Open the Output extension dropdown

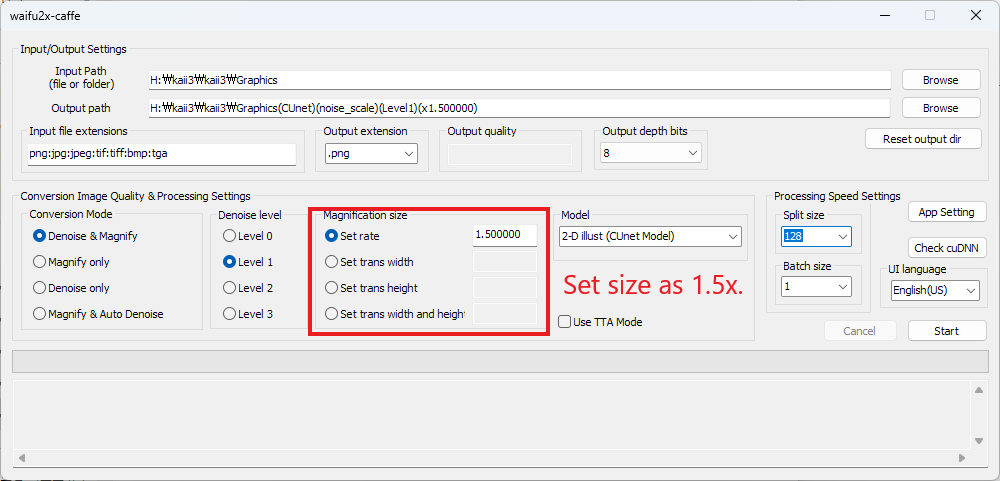click(x=371, y=154)
